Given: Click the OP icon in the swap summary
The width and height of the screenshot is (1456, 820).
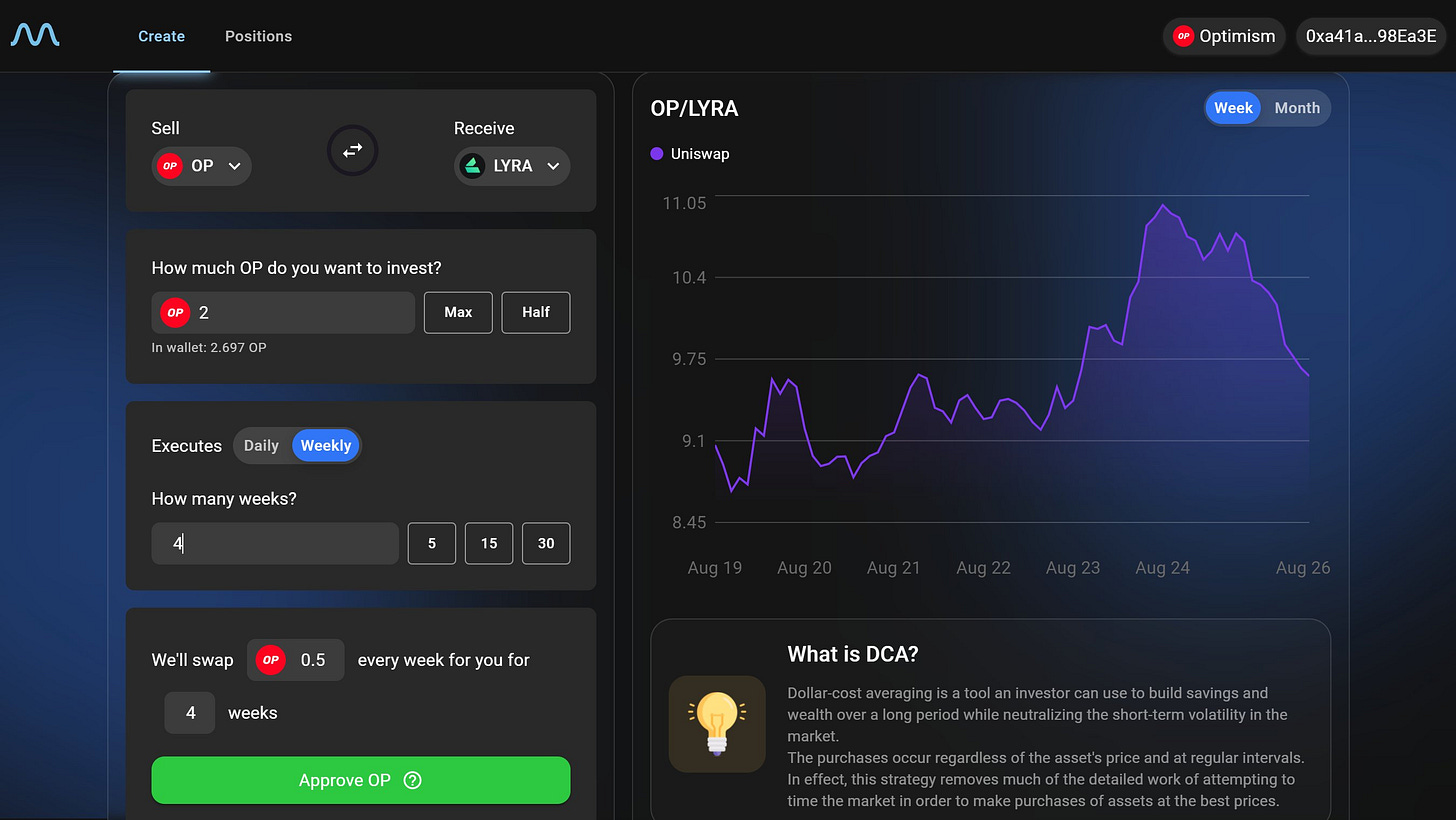Looking at the screenshot, I should [270, 660].
